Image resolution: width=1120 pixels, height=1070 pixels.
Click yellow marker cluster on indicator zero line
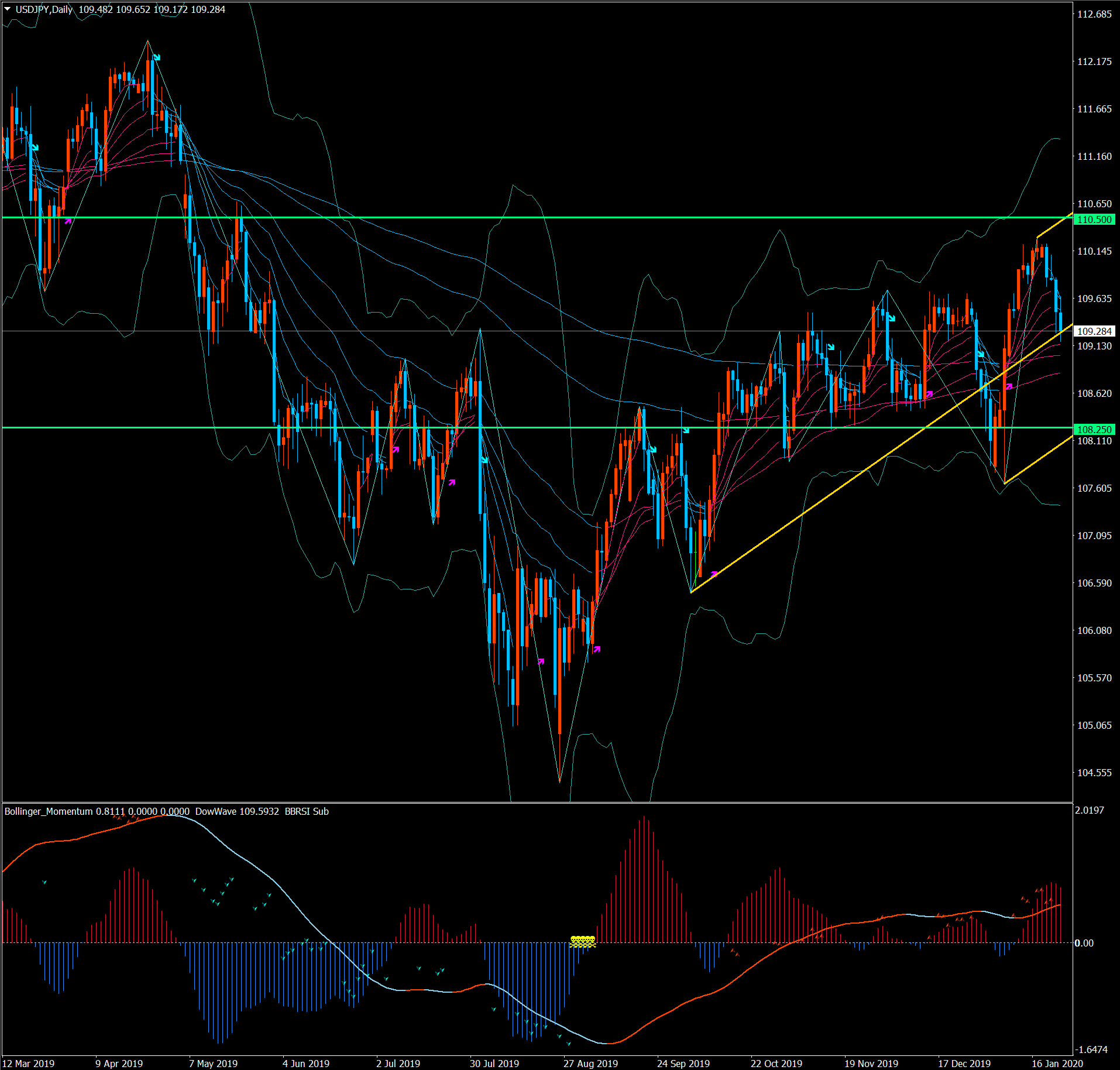[583, 941]
